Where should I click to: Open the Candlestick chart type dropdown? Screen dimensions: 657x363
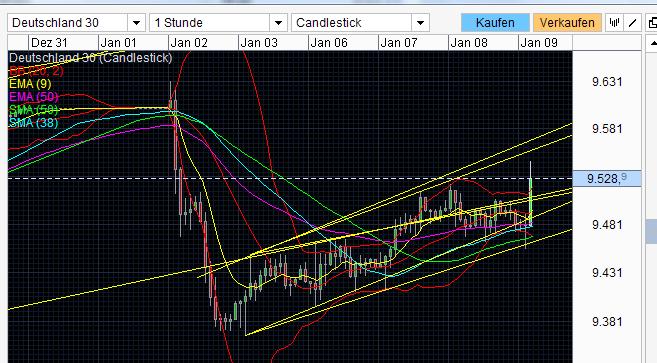tap(360, 23)
